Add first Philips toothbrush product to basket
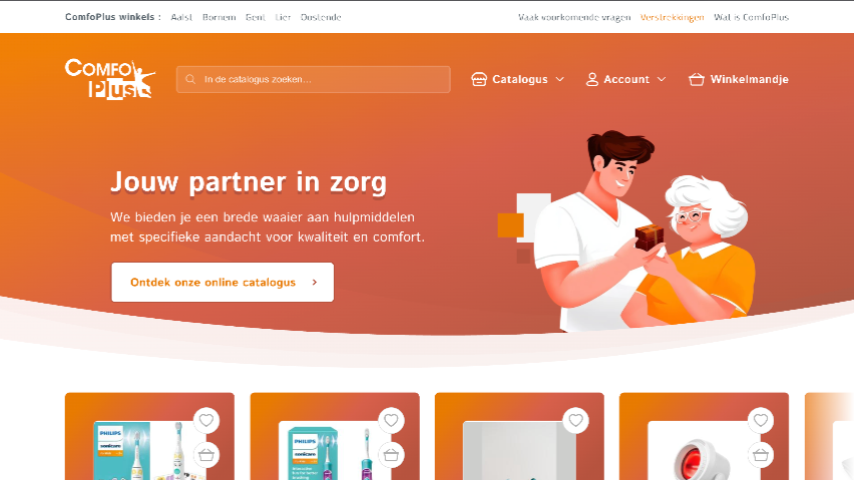The height and width of the screenshot is (480, 854). pos(206,455)
